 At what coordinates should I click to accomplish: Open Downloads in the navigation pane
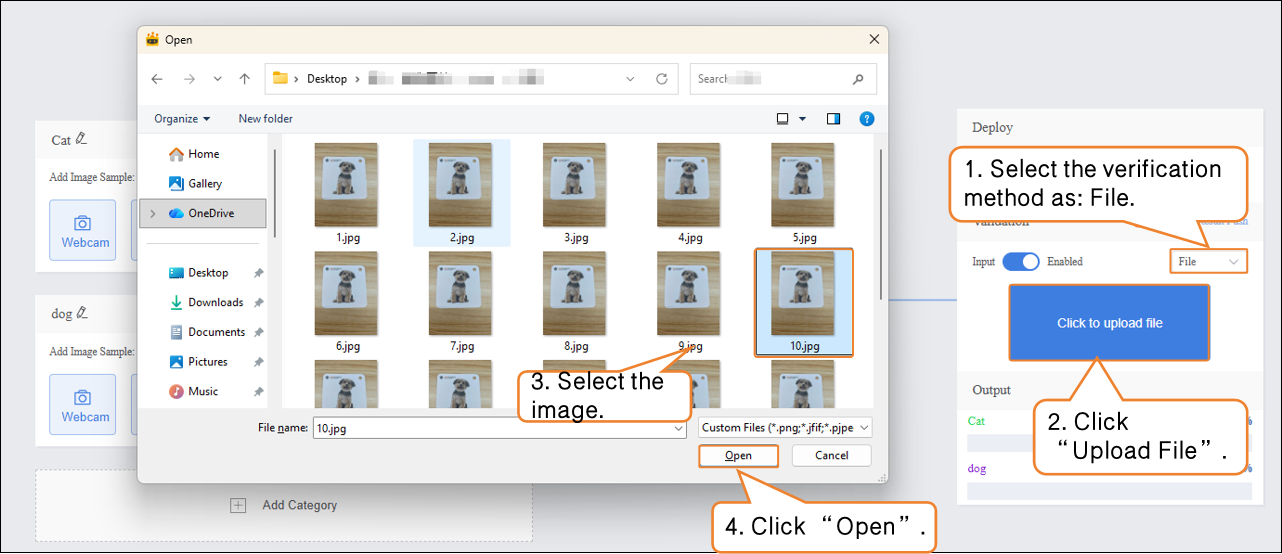click(x=215, y=302)
